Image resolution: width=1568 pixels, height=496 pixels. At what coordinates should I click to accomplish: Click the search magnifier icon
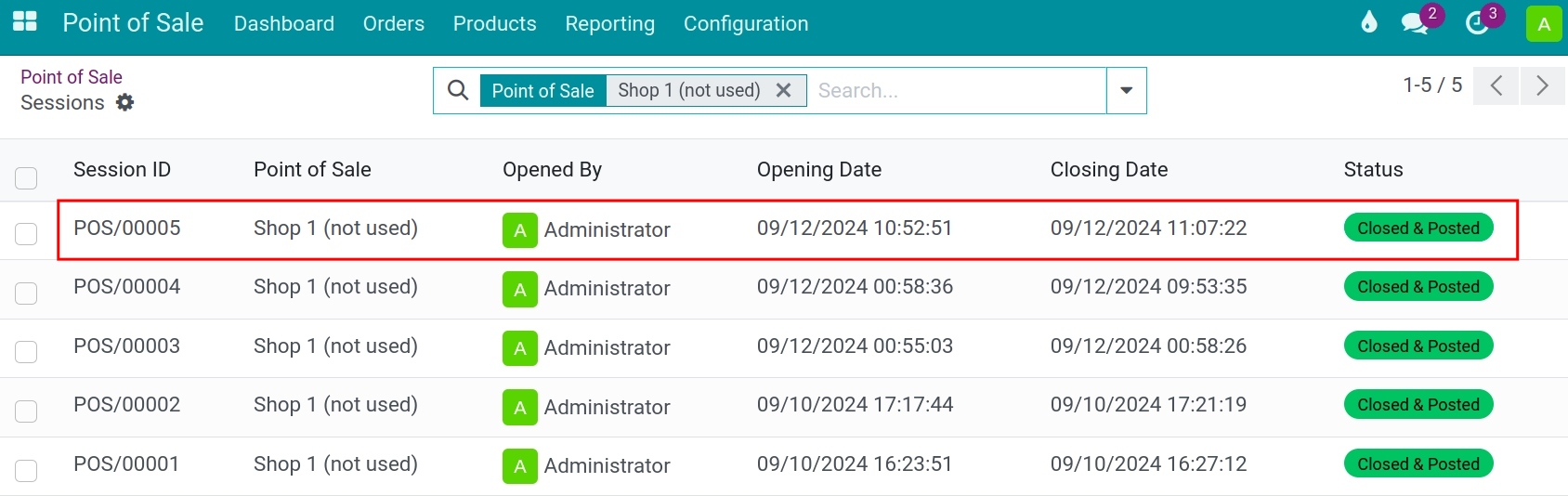(x=457, y=90)
